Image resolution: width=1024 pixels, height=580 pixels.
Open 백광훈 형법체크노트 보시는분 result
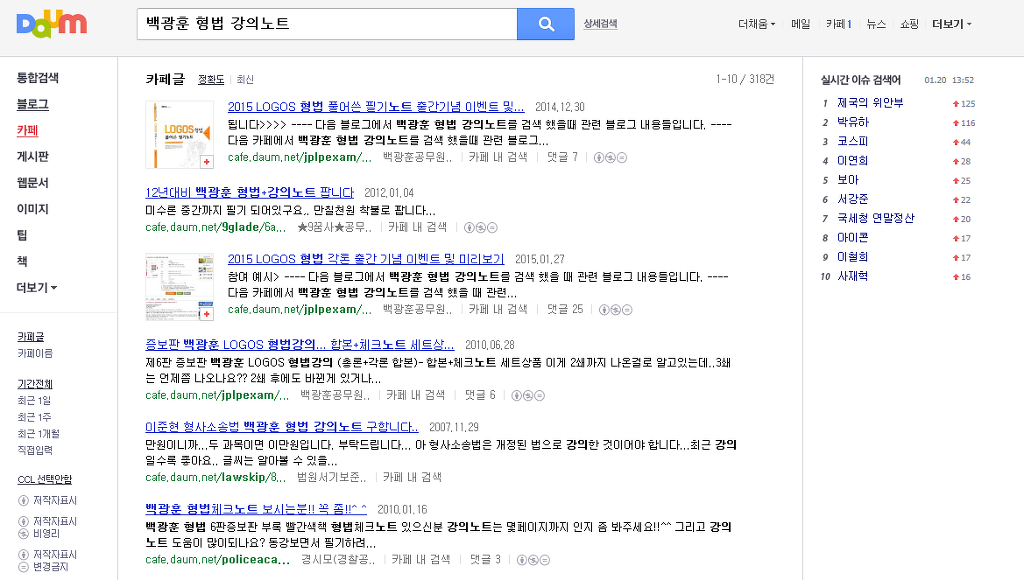[x=256, y=509]
